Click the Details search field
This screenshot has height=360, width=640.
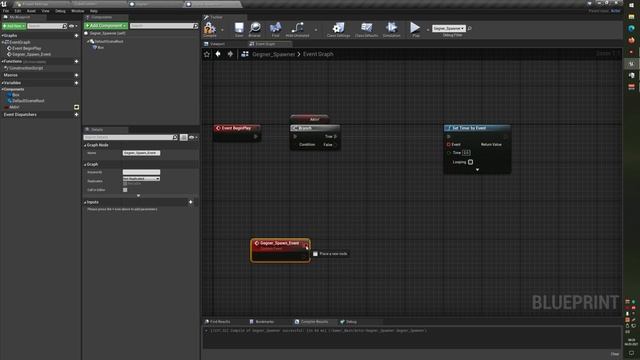coord(131,138)
